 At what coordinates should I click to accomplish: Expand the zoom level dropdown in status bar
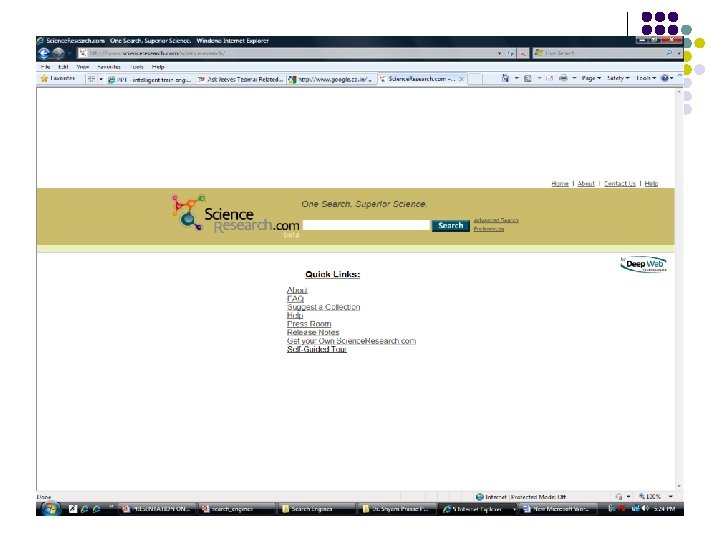click(x=670, y=496)
